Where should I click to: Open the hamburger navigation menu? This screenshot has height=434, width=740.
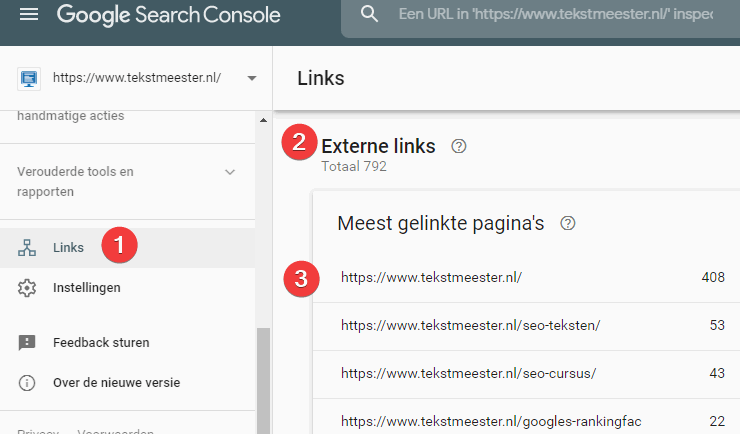tap(29, 14)
